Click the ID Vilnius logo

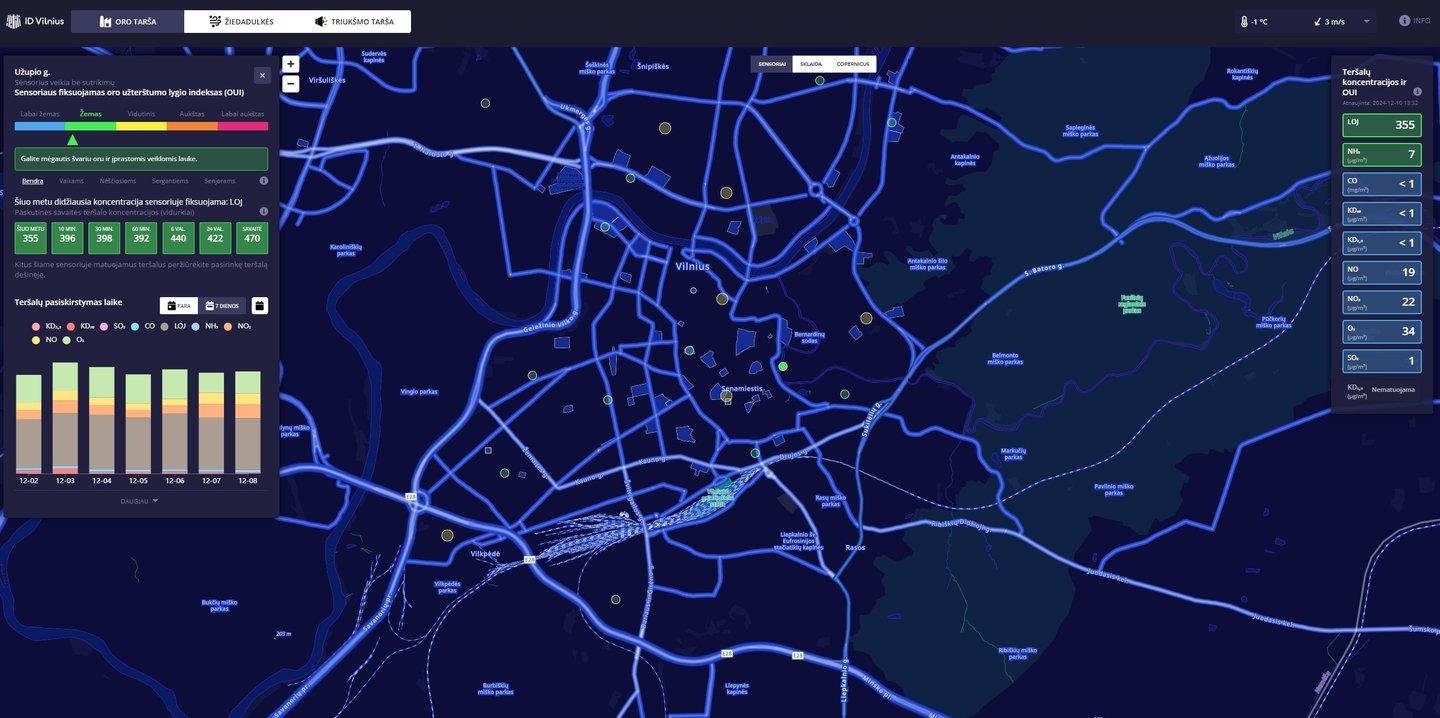35,21
